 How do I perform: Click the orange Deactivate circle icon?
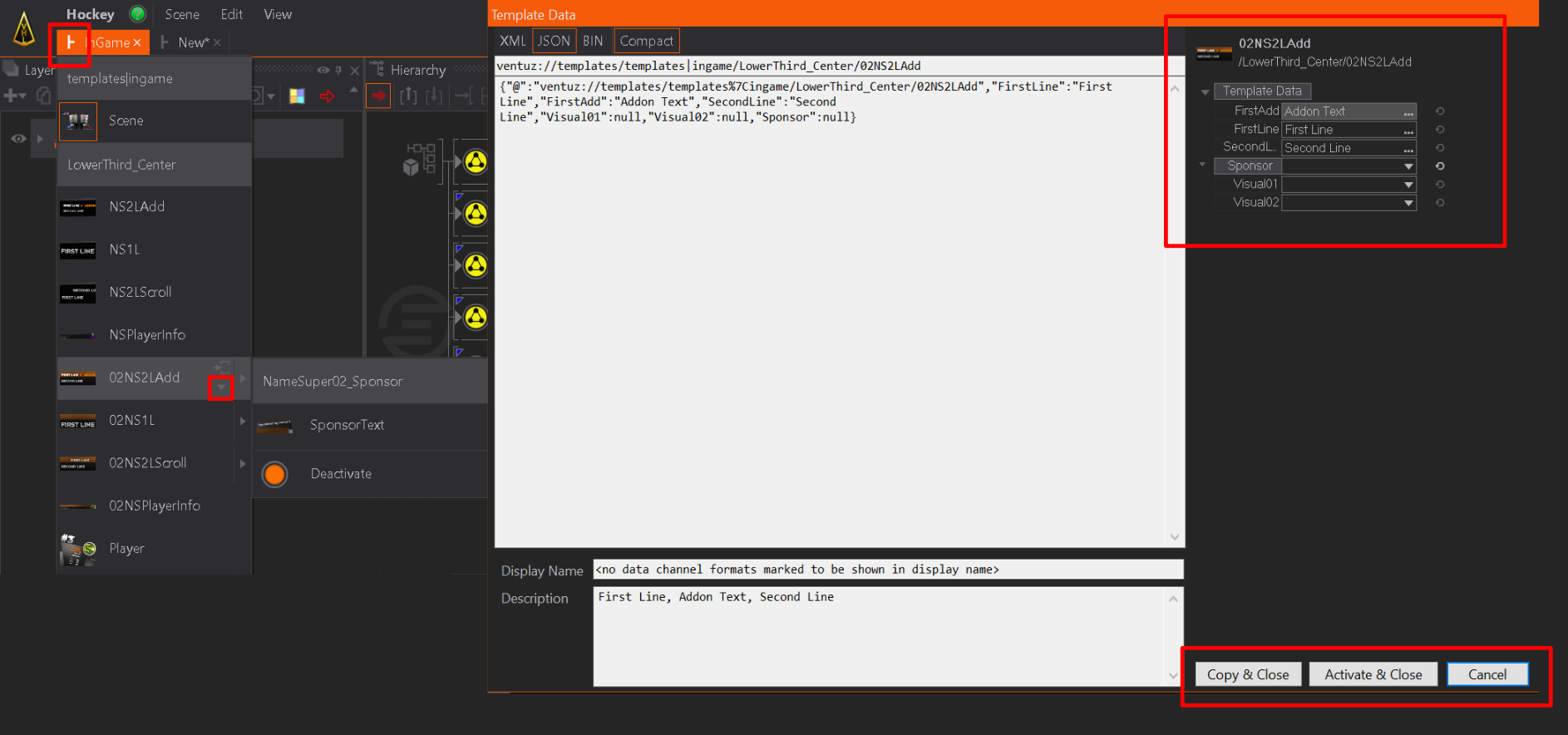[x=274, y=474]
